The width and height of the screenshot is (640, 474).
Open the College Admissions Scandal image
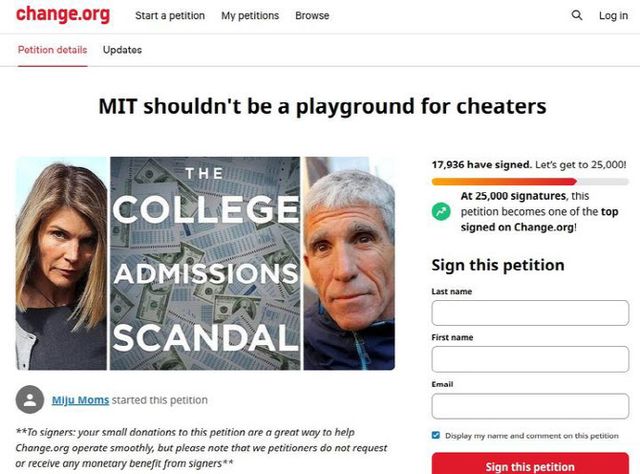pyautogui.click(x=205, y=263)
